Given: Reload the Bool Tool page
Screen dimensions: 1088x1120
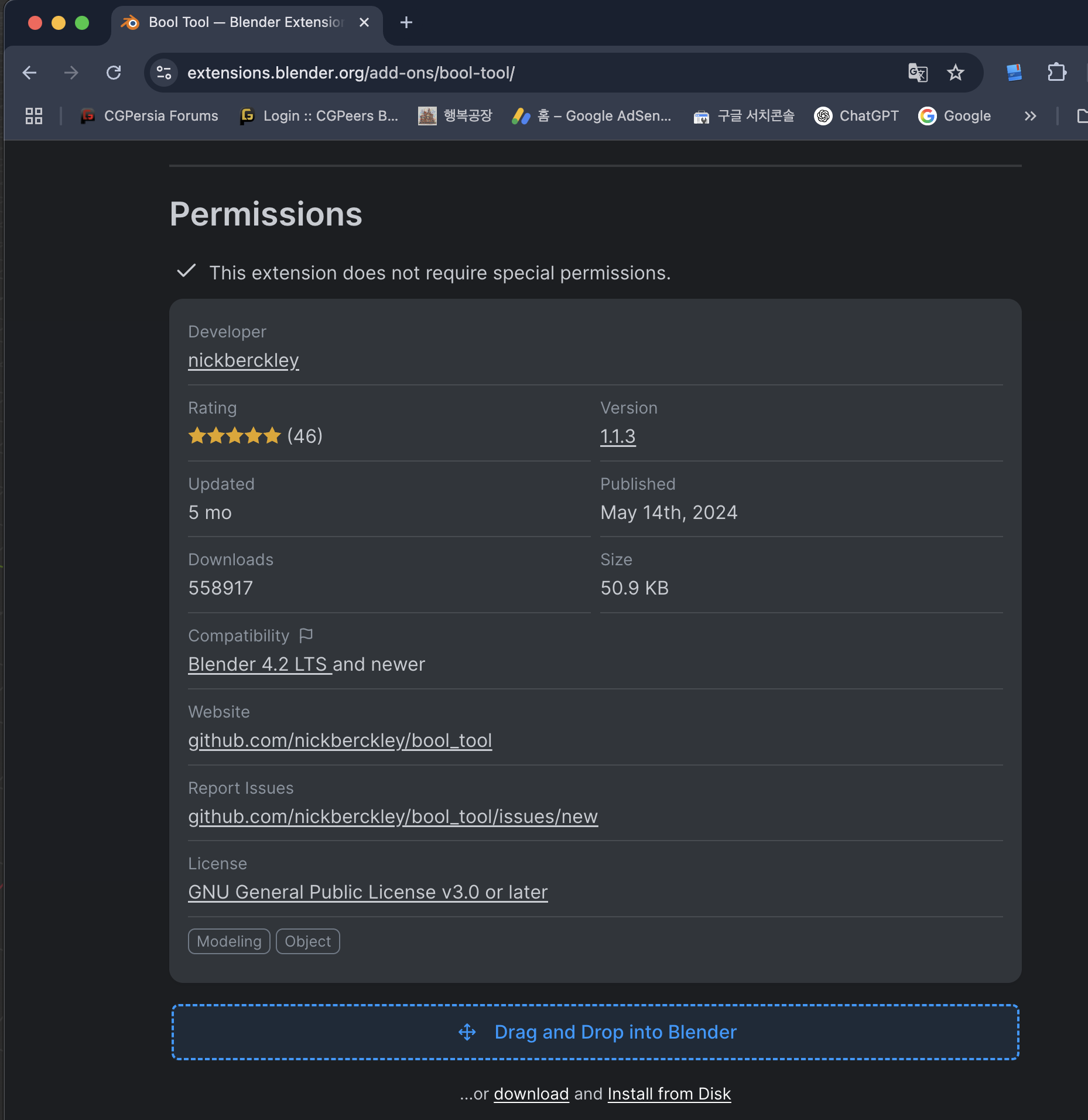Looking at the screenshot, I should coord(114,73).
